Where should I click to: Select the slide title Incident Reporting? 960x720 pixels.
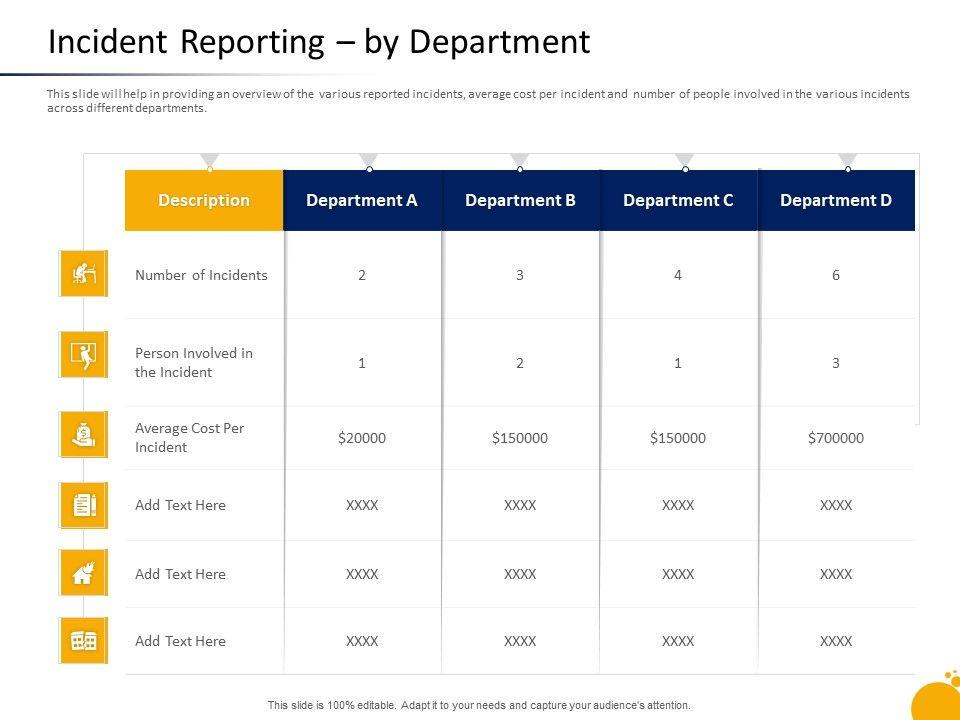pos(319,42)
